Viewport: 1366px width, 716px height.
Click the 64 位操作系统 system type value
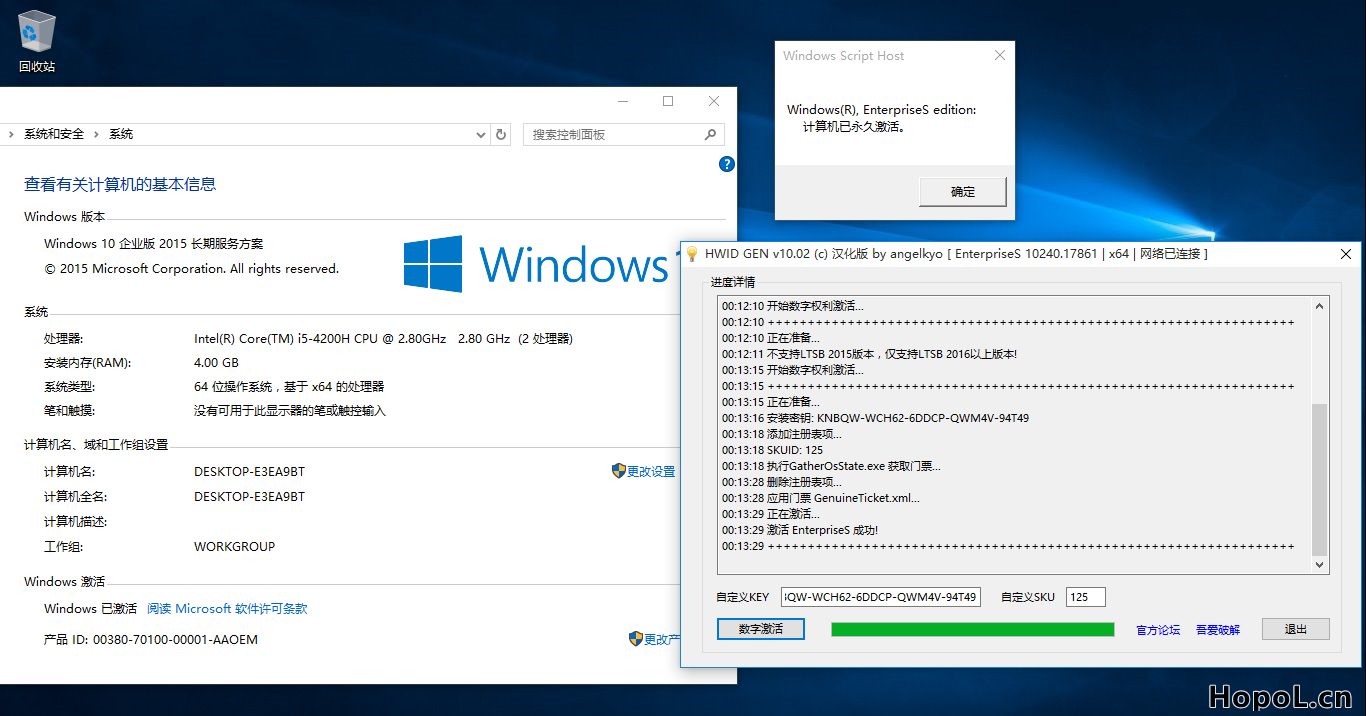pos(289,386)
